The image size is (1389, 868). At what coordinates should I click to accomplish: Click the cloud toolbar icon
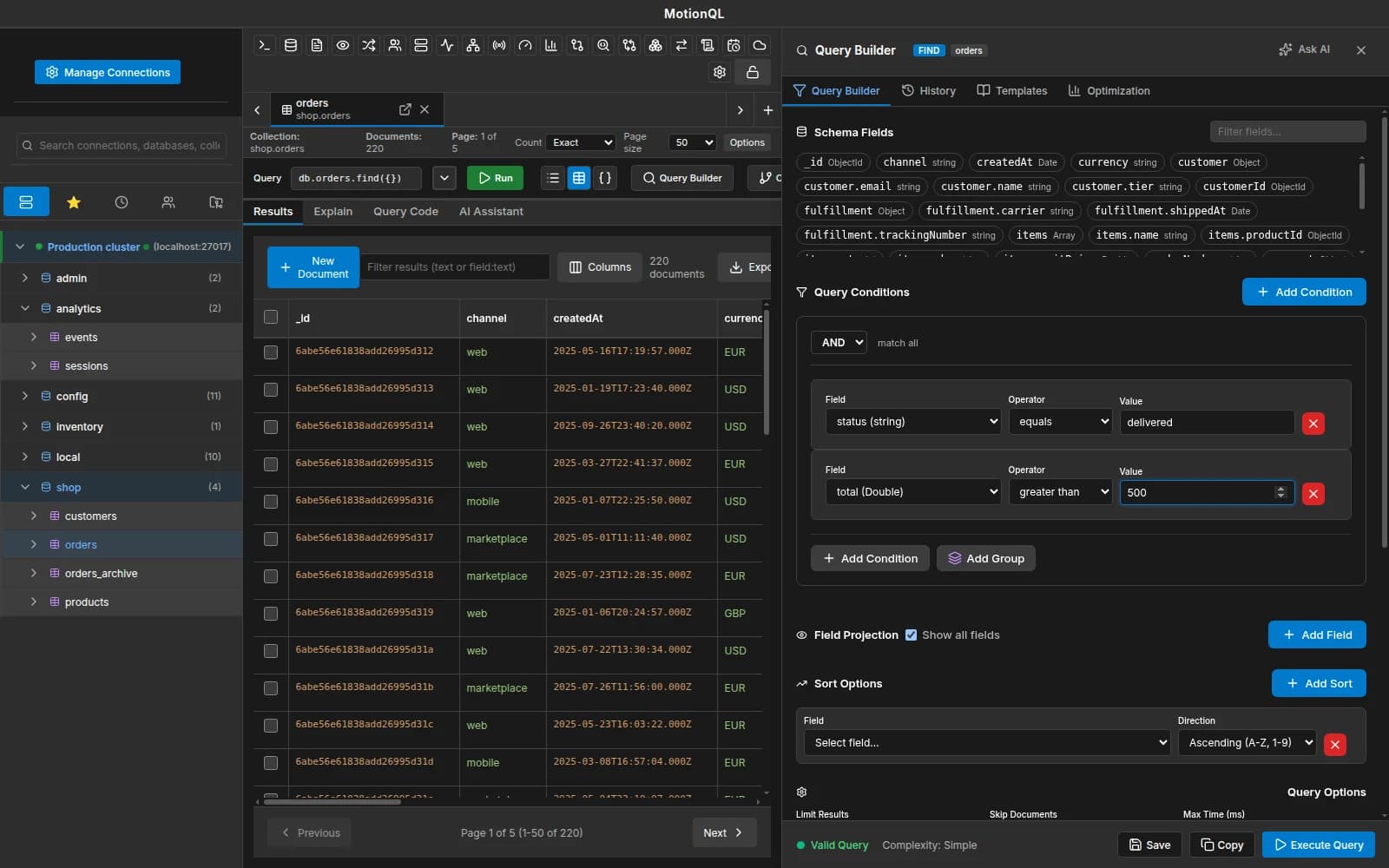point(760,45)
